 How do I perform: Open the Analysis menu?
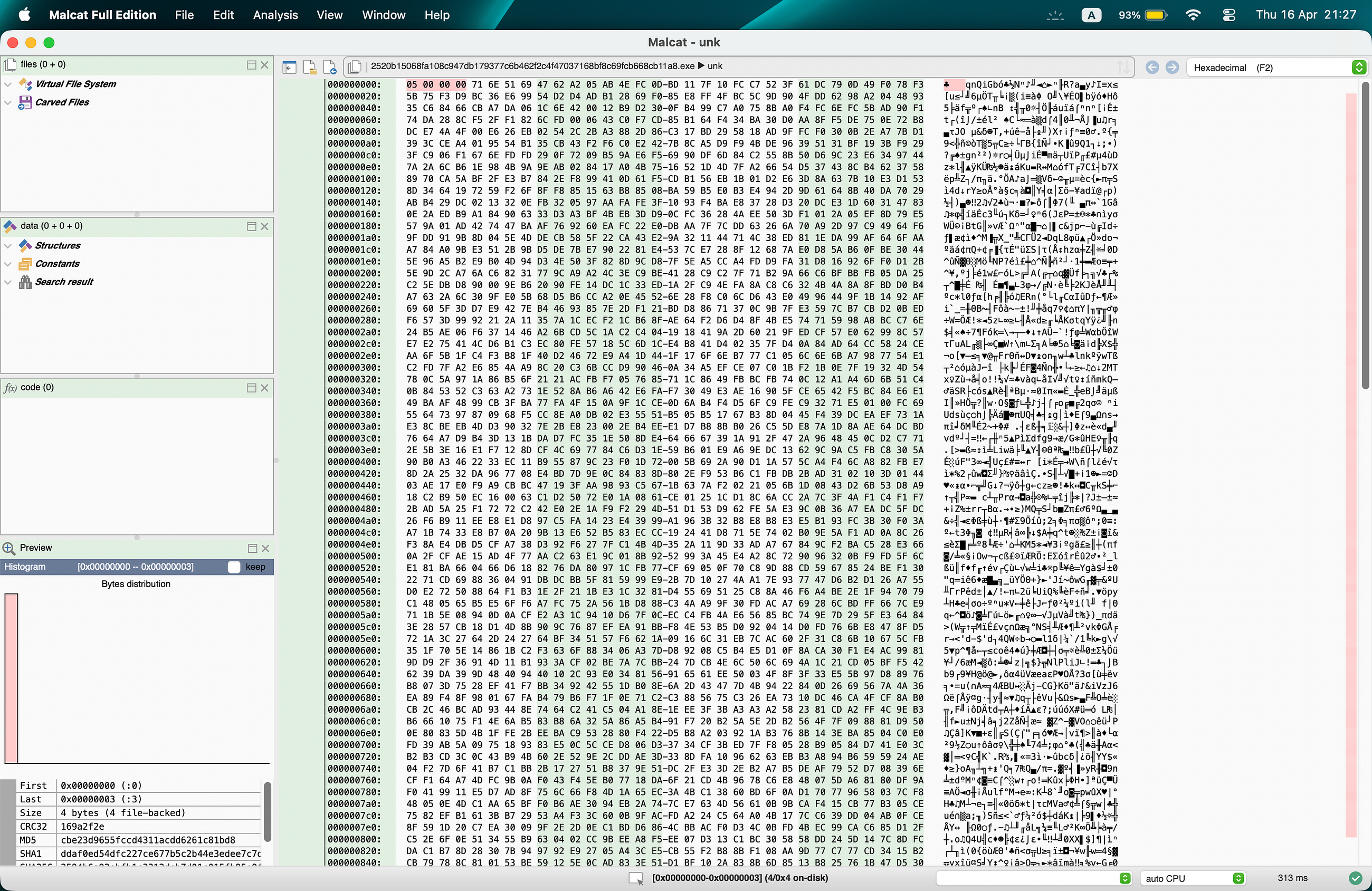point(275,15)
